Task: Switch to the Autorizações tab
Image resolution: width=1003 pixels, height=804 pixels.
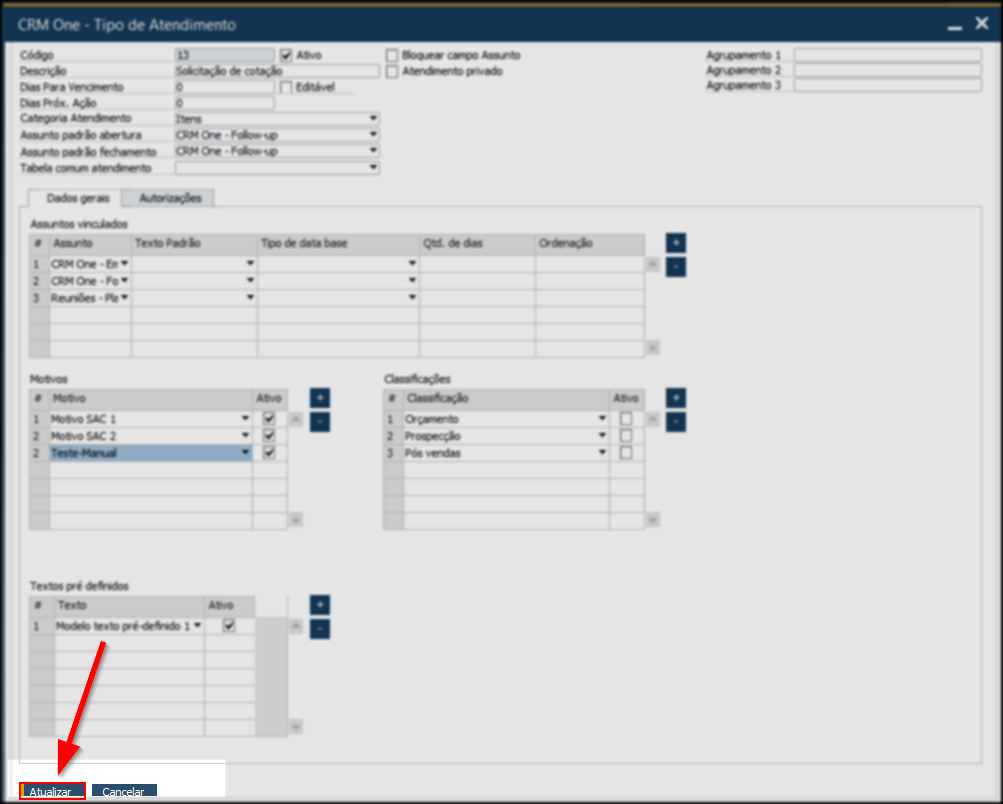Action: [170, 198]
